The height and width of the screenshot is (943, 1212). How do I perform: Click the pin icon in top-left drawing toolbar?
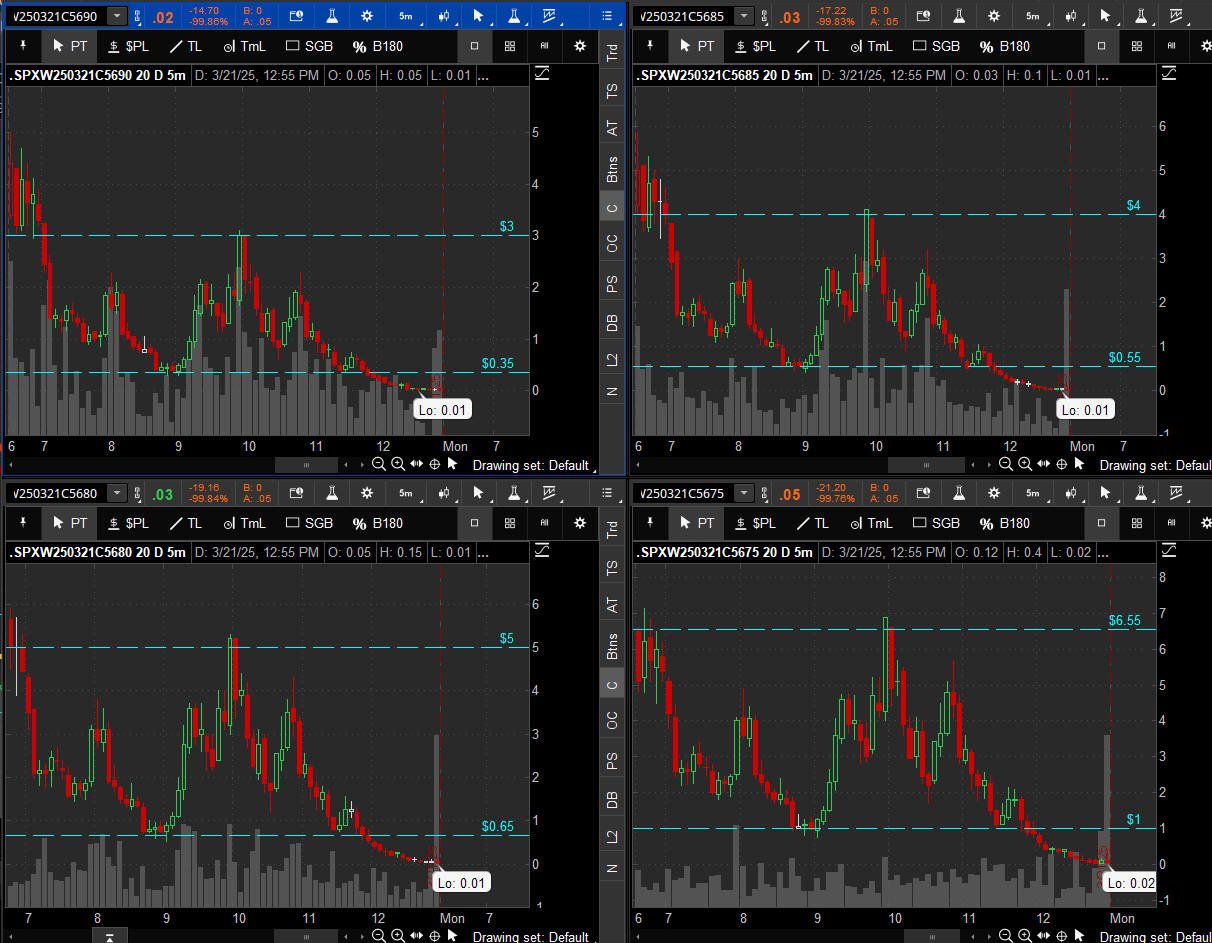point(23,46)
